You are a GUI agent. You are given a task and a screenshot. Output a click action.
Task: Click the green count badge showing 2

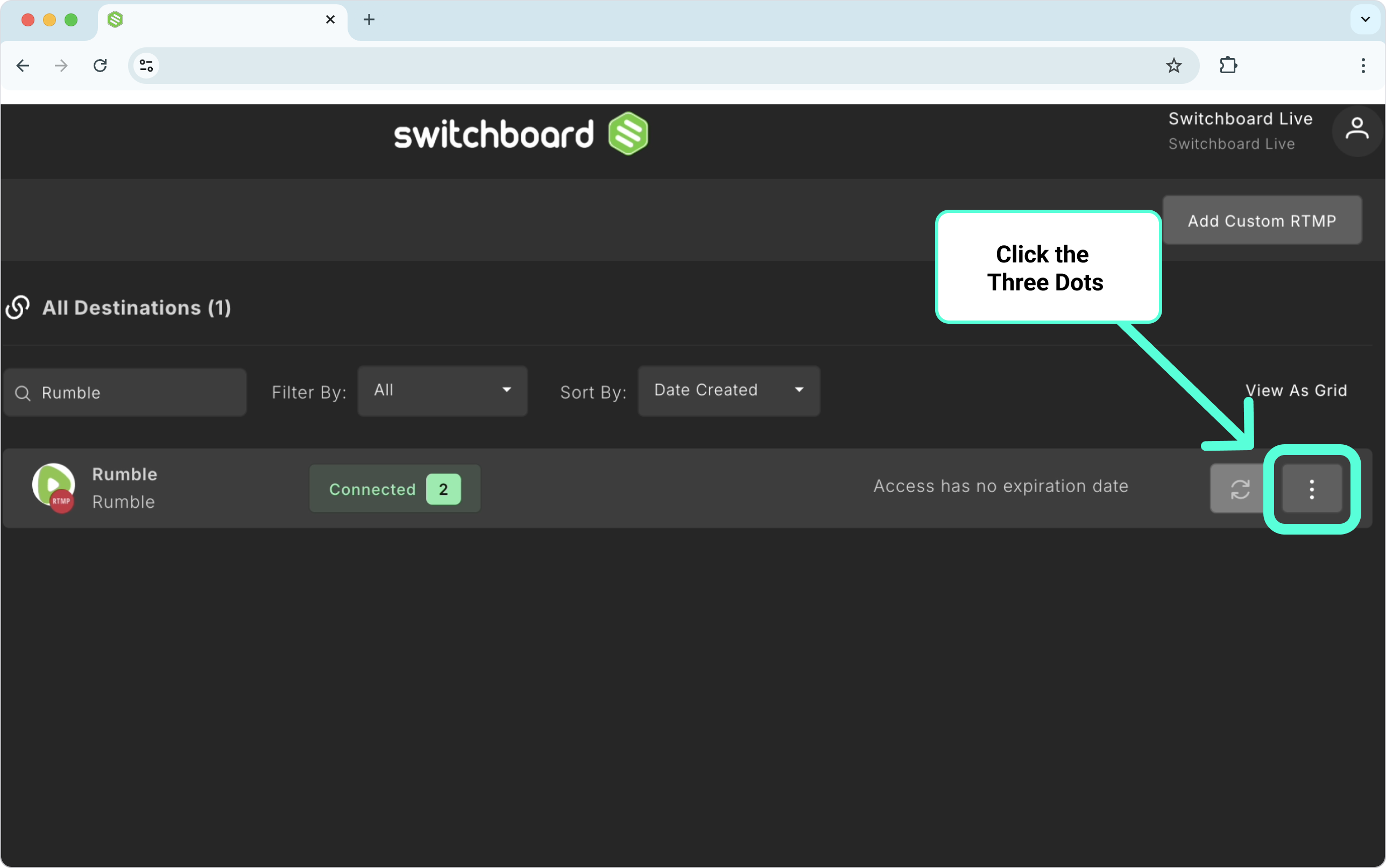[x=443, y=489]
